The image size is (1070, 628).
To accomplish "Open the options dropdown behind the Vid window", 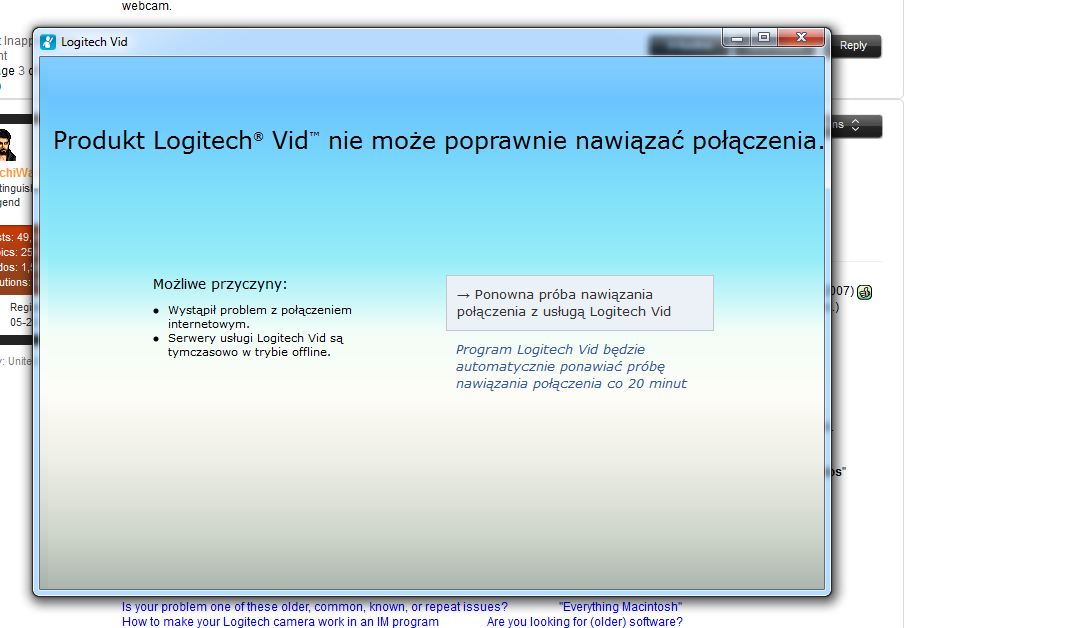I will (x=855, y=126).
